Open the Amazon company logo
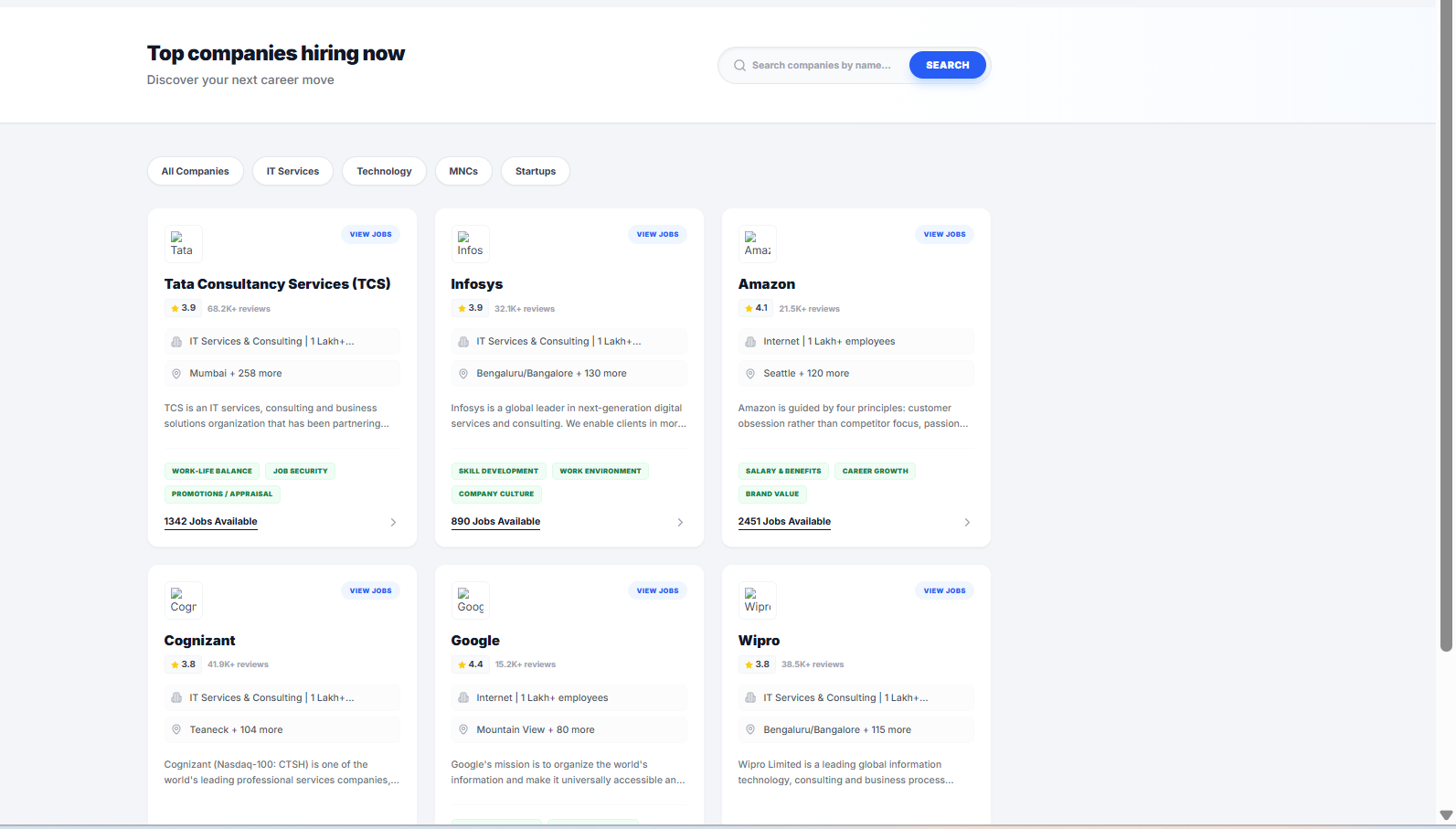The width and height of the screenshot is (1456, 829). pyautogui.click(x=758, y=244)
